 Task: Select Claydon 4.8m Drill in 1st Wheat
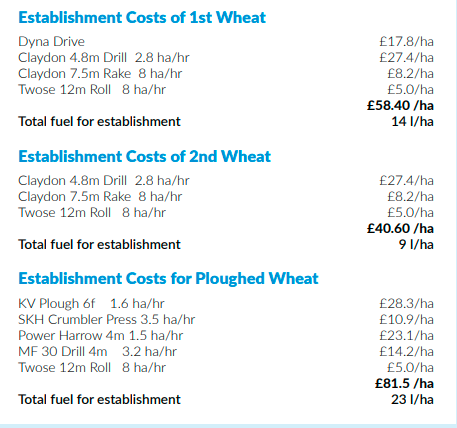point(104,58)
